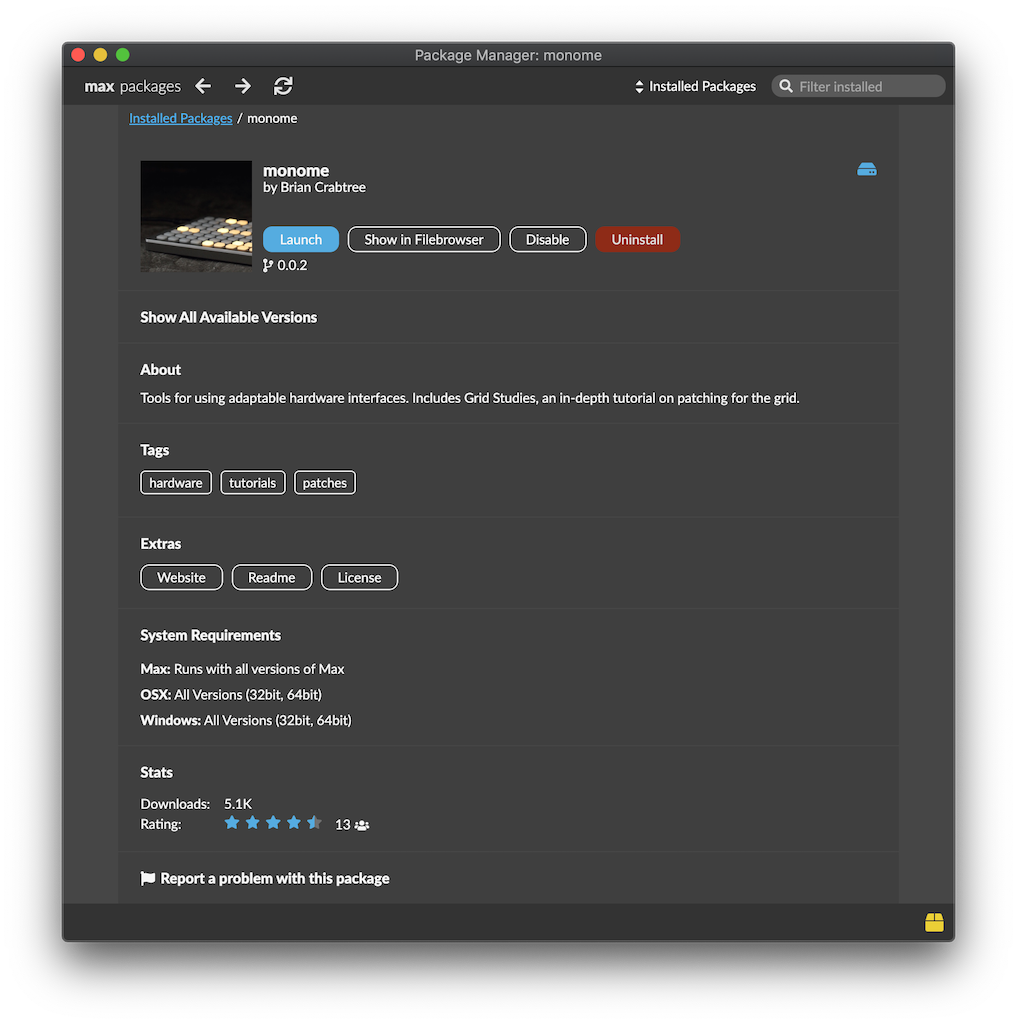Disable the monome package
This screenshot has height=1024, width=1017.
[x=547, y=240]
